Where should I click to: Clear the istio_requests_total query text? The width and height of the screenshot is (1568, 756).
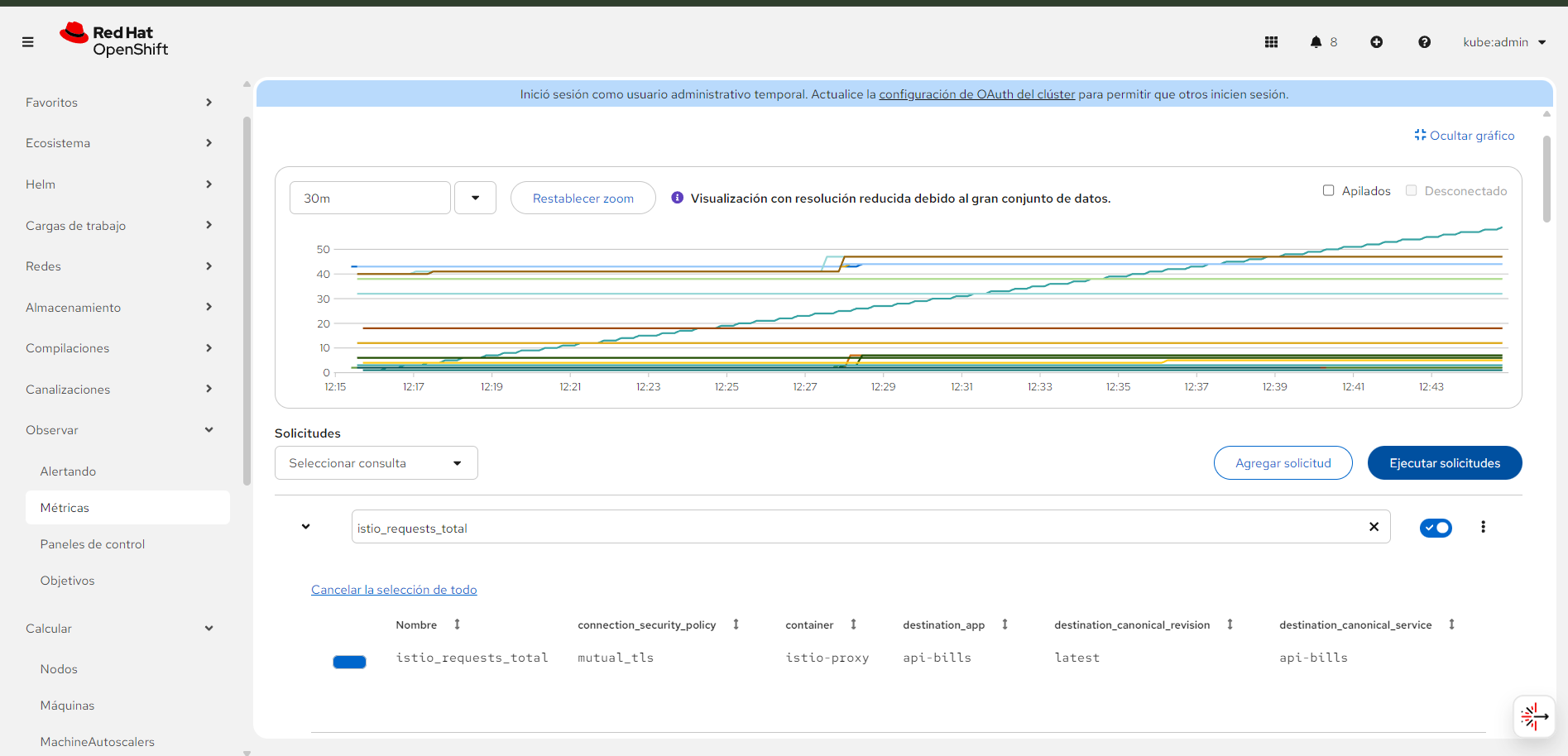[x=1374, y=527]
